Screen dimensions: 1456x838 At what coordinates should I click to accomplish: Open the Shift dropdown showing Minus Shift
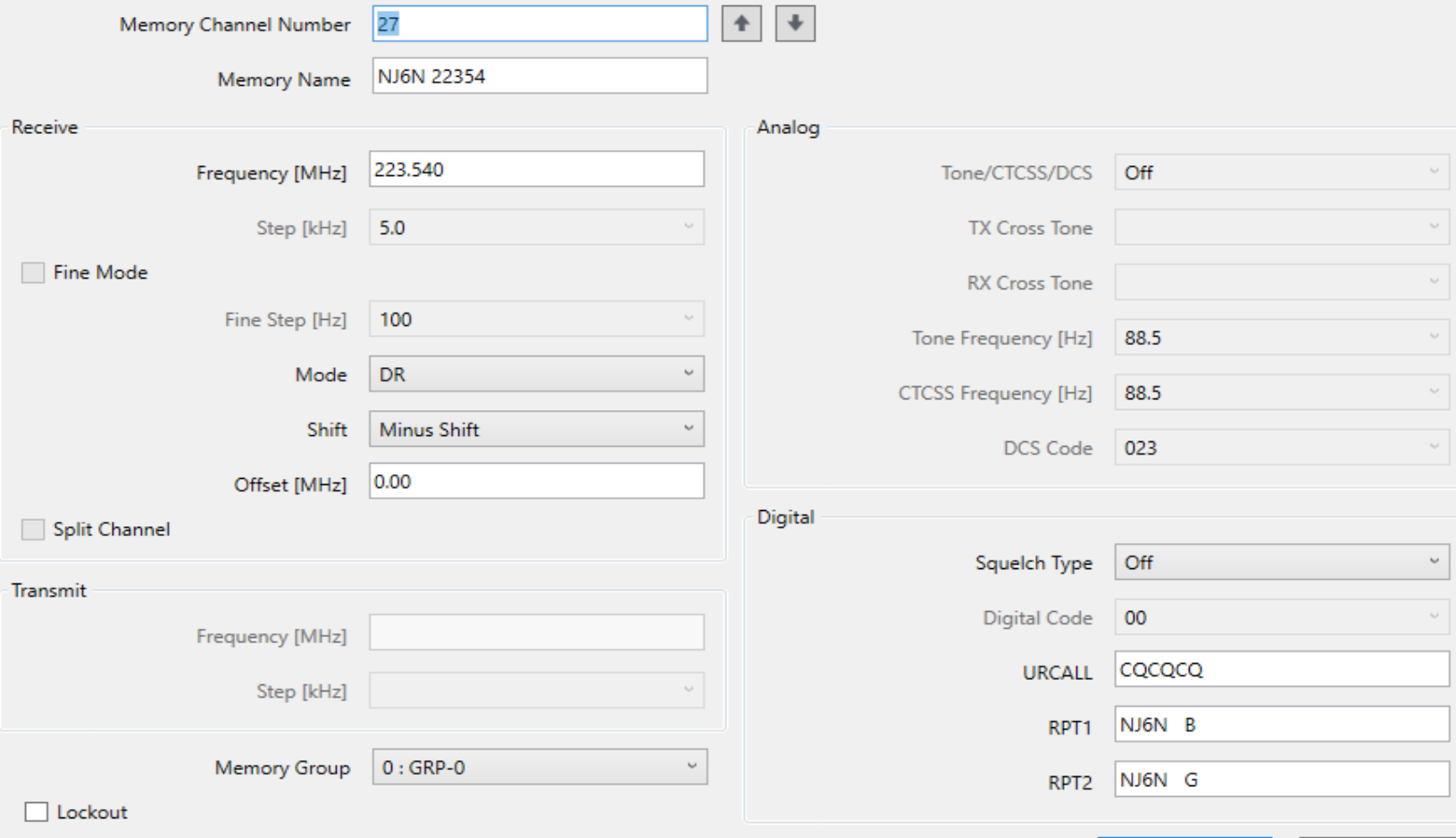coord(537,429)
